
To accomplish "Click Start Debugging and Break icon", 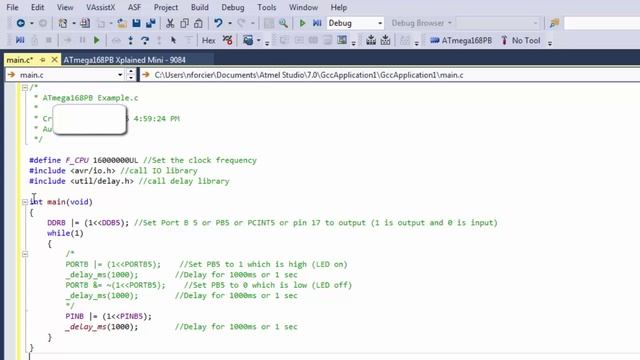I will [x=317, y=23].
